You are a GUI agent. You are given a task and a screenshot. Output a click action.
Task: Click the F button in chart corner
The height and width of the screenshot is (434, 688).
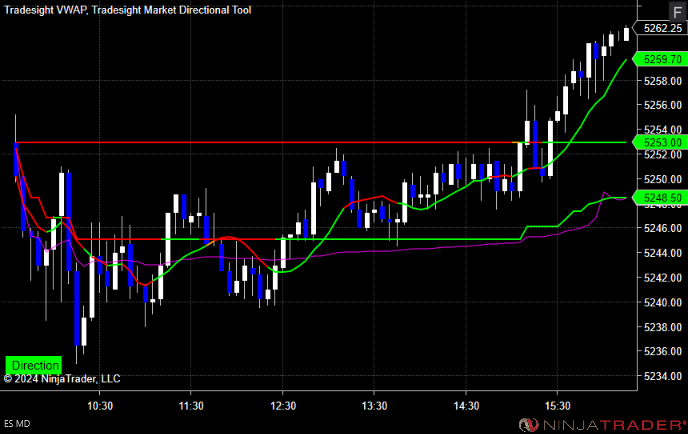(x=677, y=11)
